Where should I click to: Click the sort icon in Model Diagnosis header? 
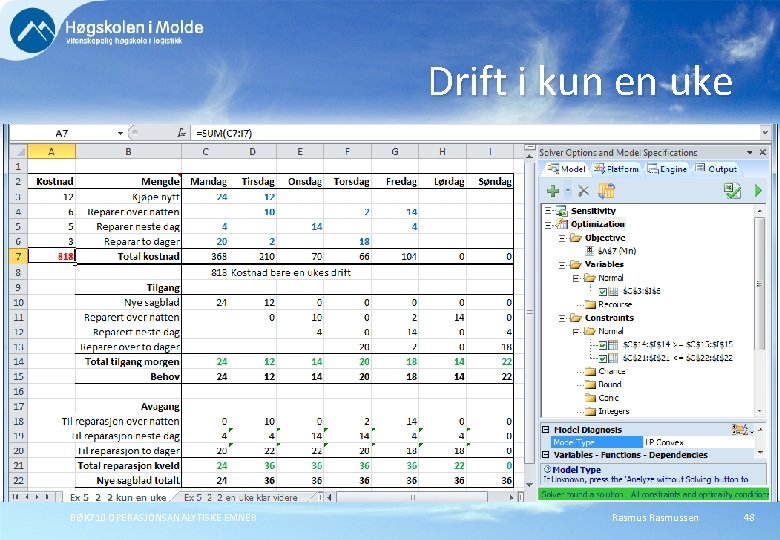pos(741,429)
